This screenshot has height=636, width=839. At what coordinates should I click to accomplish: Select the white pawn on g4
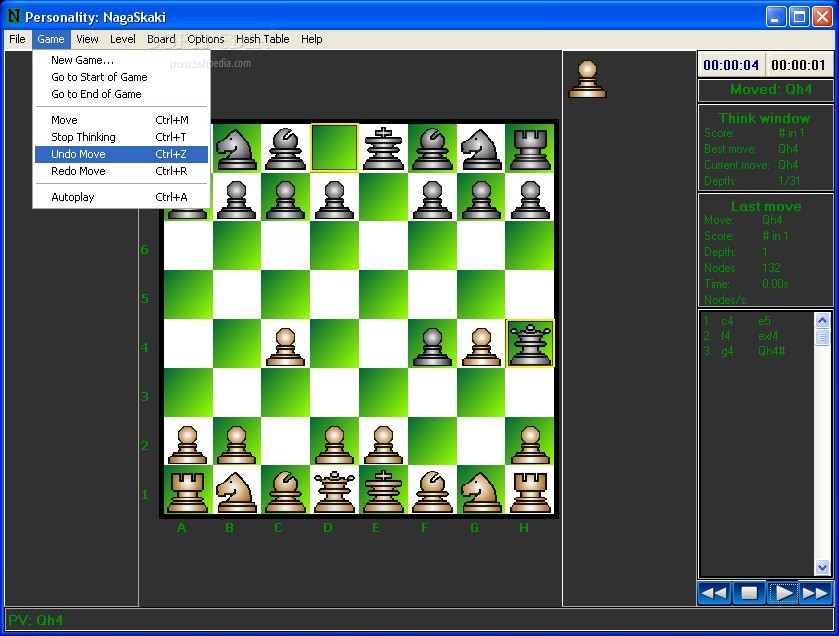point(481,347)
